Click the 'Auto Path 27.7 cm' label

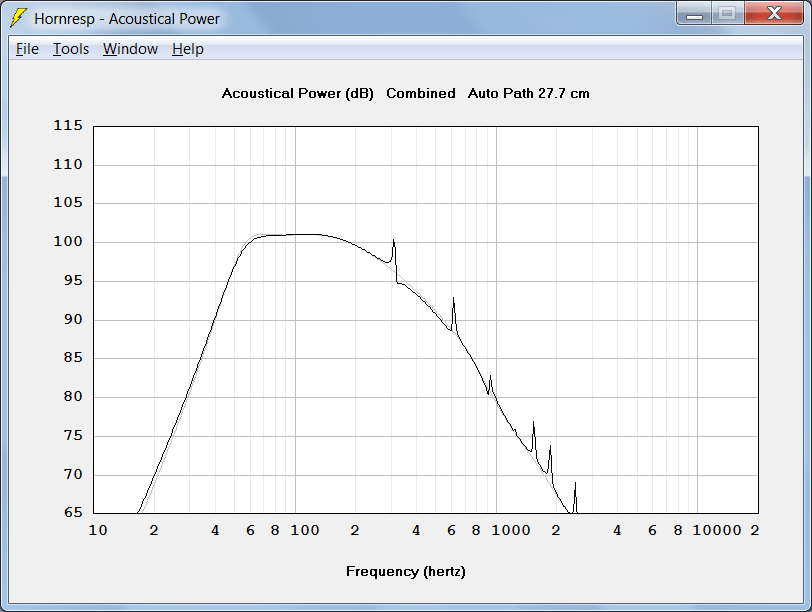tap(529, 93)
